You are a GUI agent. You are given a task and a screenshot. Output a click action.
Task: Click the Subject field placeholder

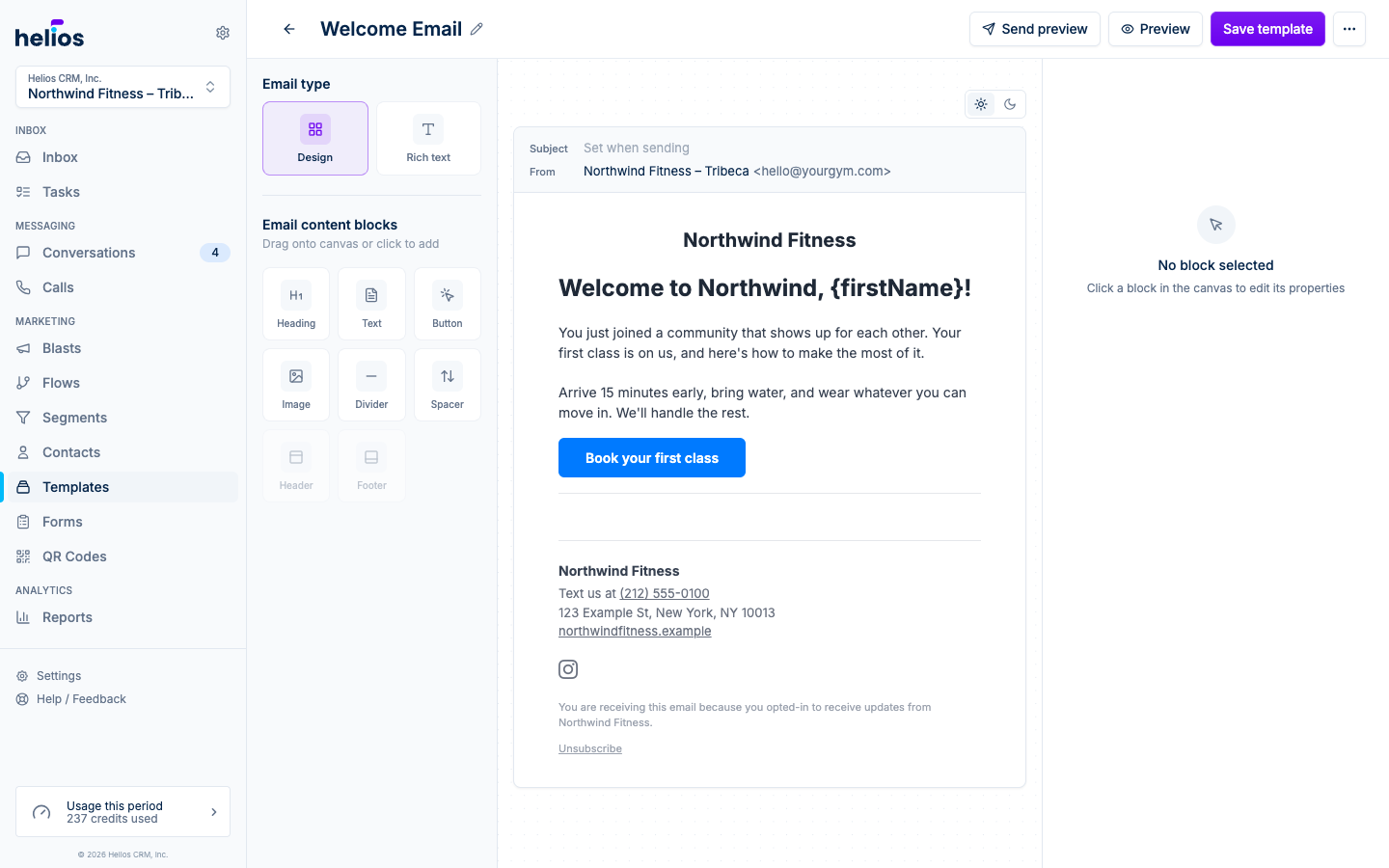637,148
